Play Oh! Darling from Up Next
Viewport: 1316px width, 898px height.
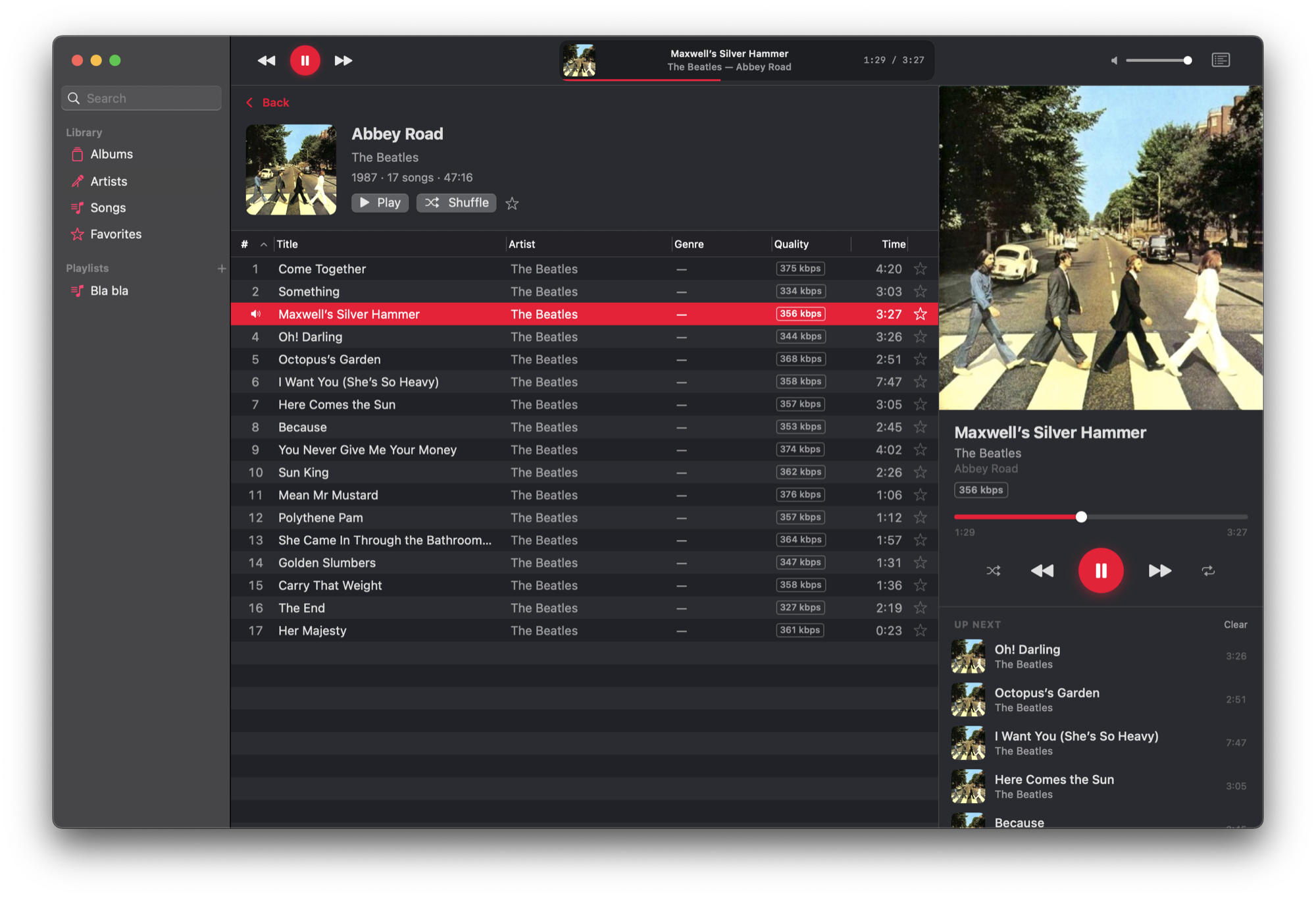[x=1100, y=656]
